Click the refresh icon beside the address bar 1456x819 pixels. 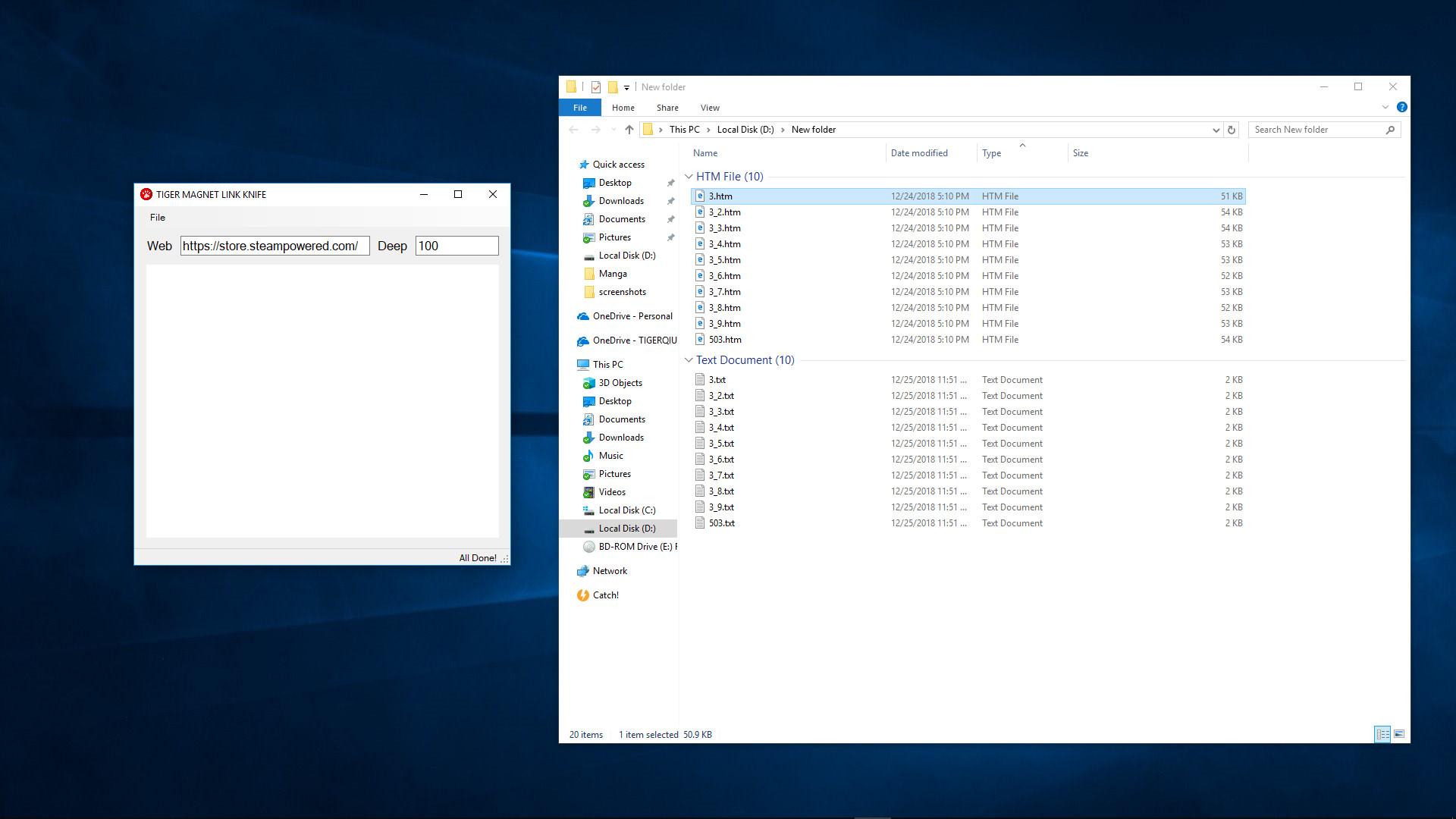coord(1231,130)
